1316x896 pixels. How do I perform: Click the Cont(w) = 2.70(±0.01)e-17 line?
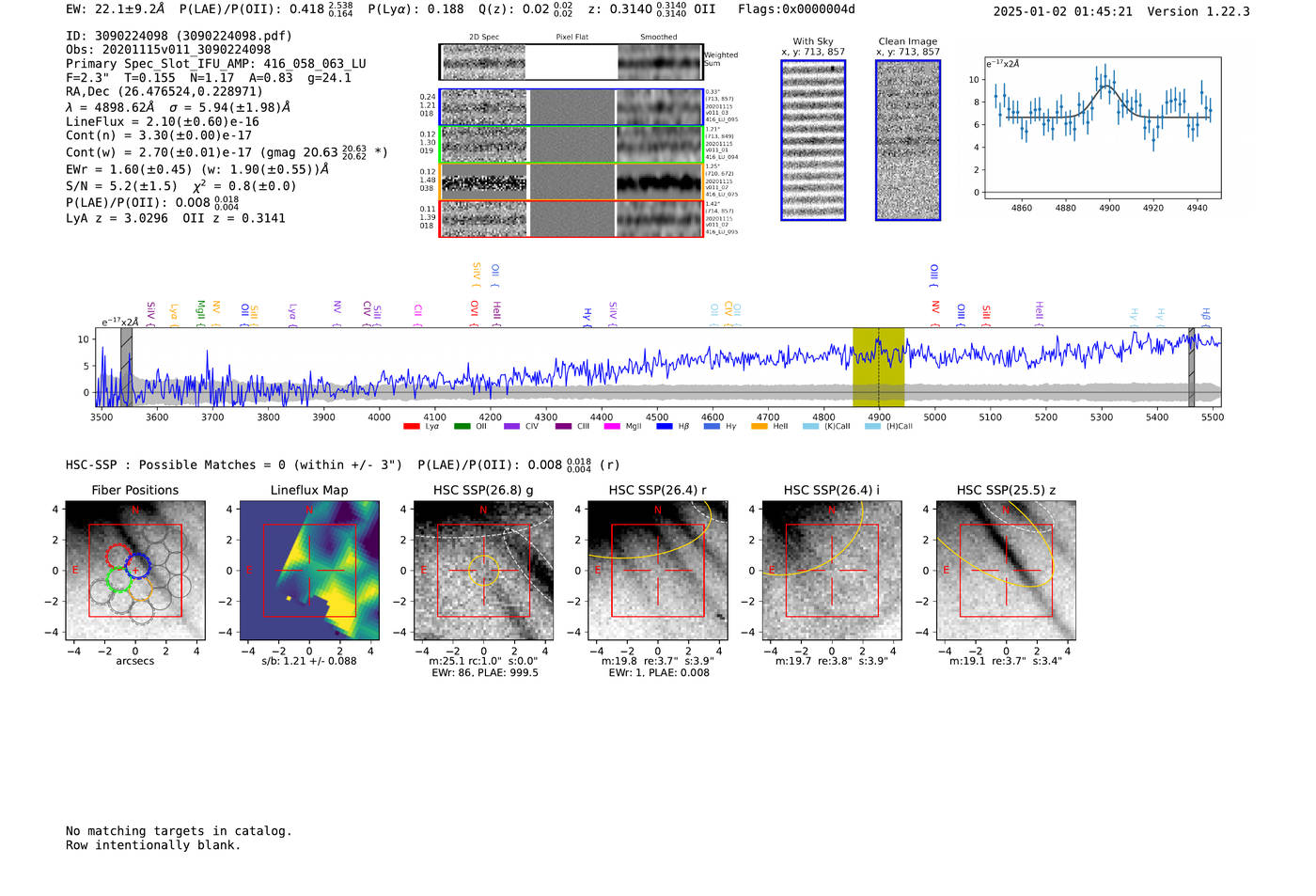click(227, 152)
